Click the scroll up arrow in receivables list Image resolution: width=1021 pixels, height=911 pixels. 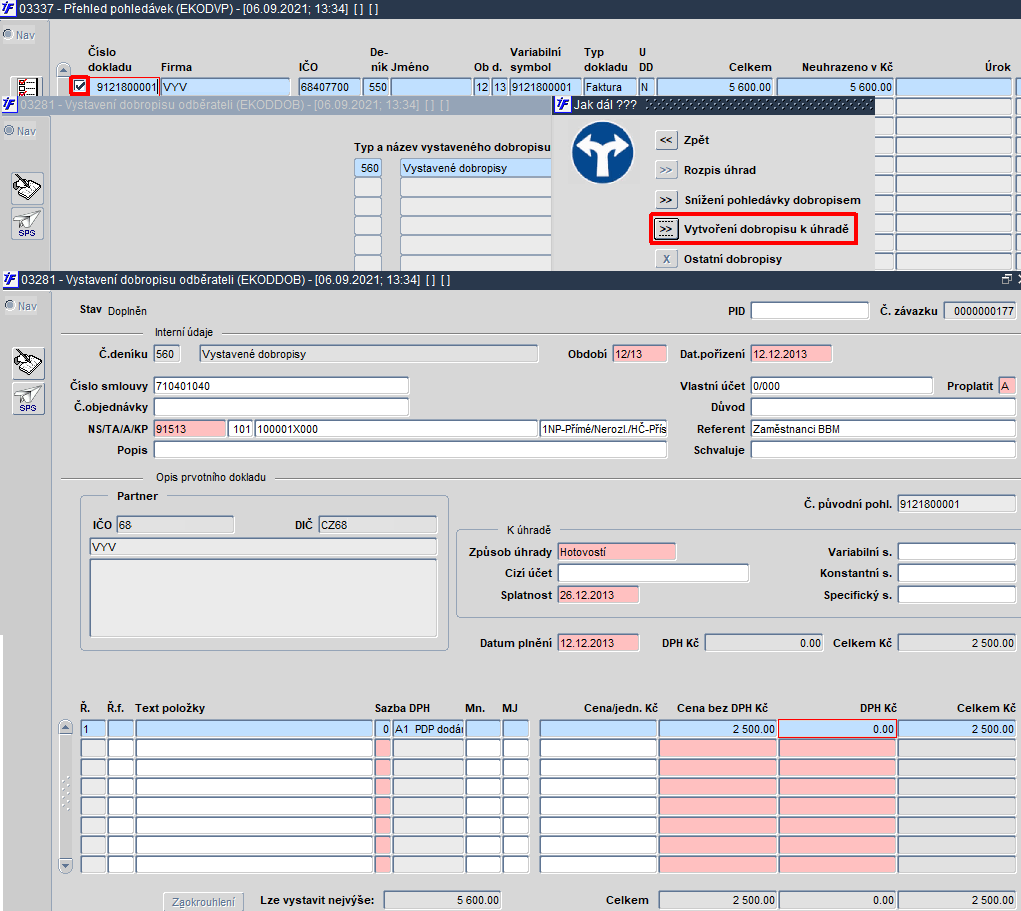click(63, 70)
